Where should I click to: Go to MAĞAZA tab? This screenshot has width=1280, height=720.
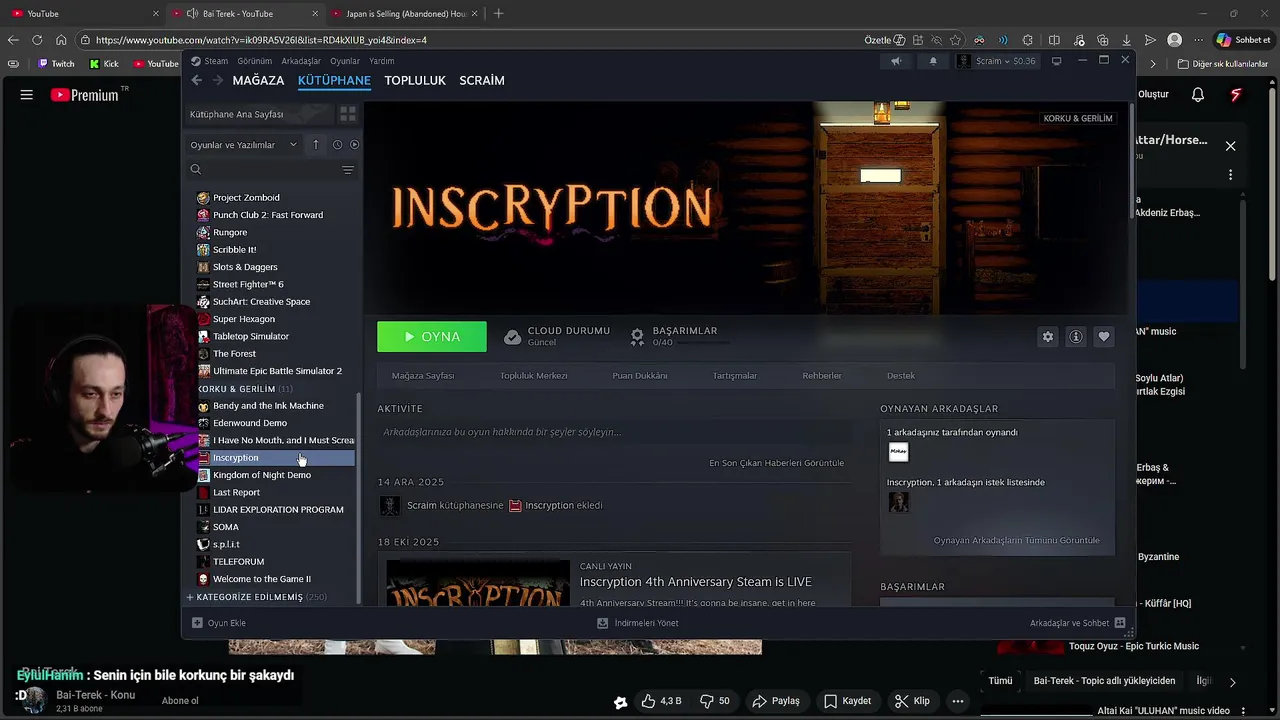point(258,80)
